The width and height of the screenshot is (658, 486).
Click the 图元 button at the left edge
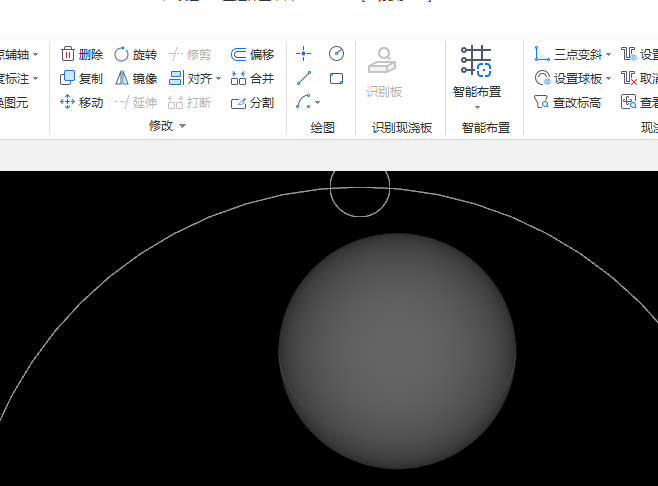tap(14, 102)
